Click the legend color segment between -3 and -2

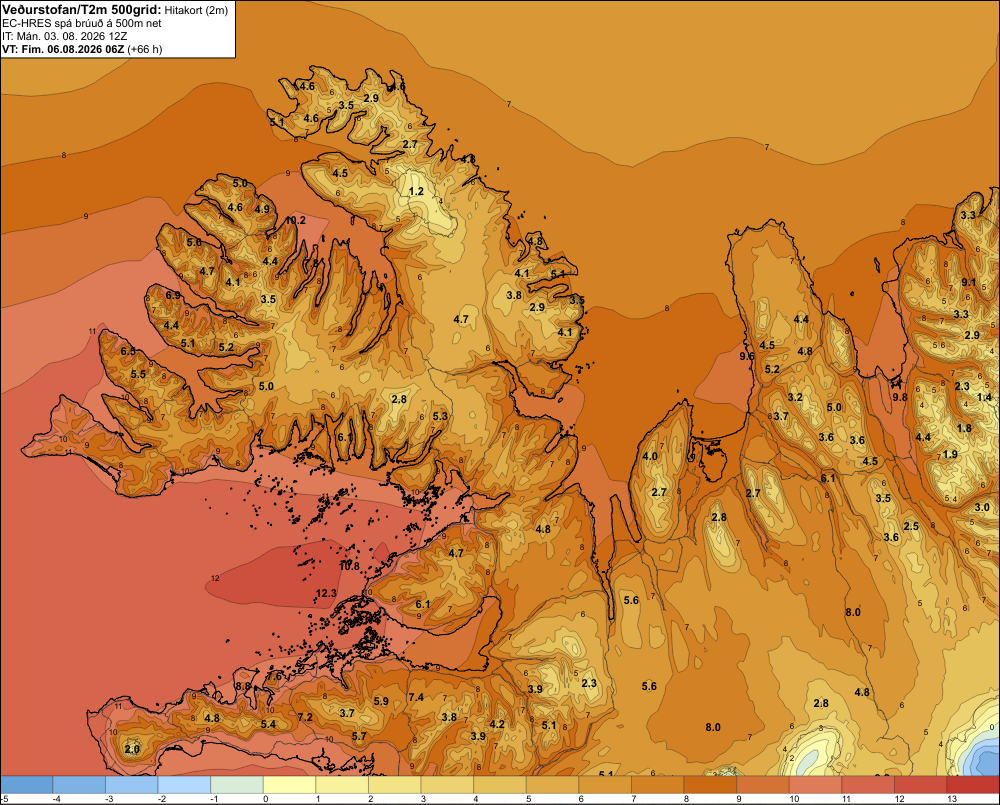132,785
